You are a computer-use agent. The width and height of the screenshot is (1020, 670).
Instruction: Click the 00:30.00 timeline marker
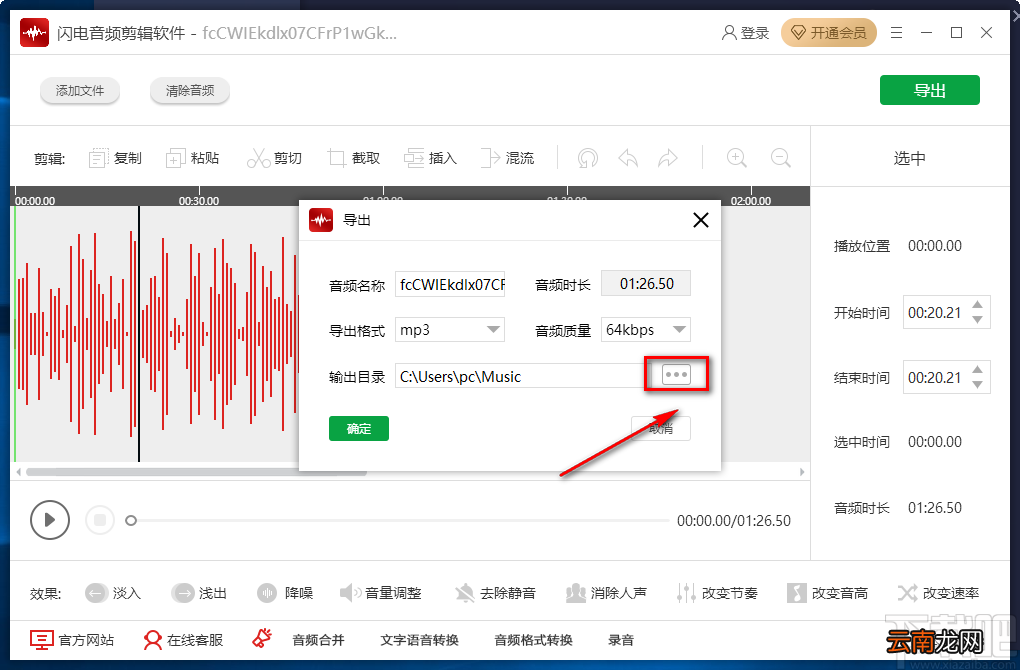198,201
